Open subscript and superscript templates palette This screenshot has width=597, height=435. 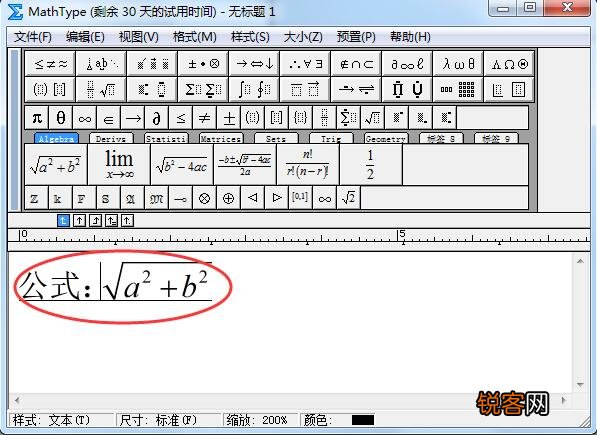pos(152,89)
